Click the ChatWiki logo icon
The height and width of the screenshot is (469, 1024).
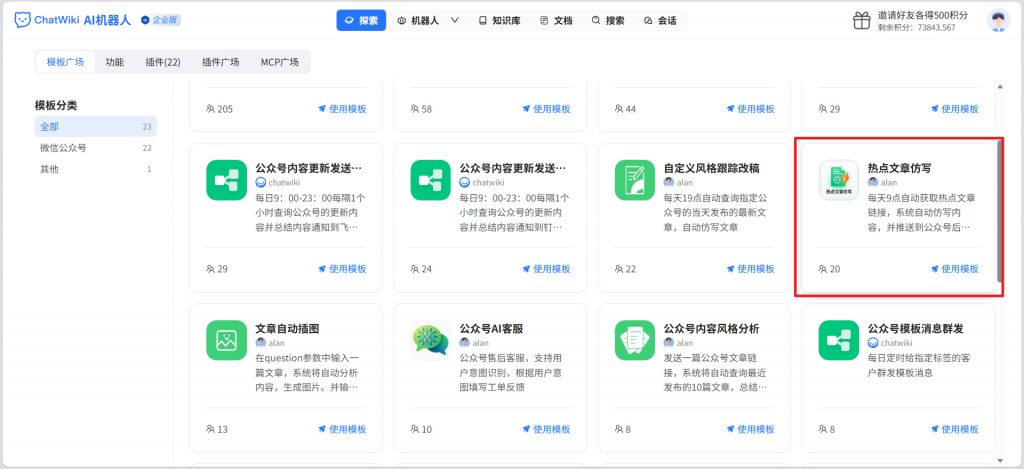point(22,20)
